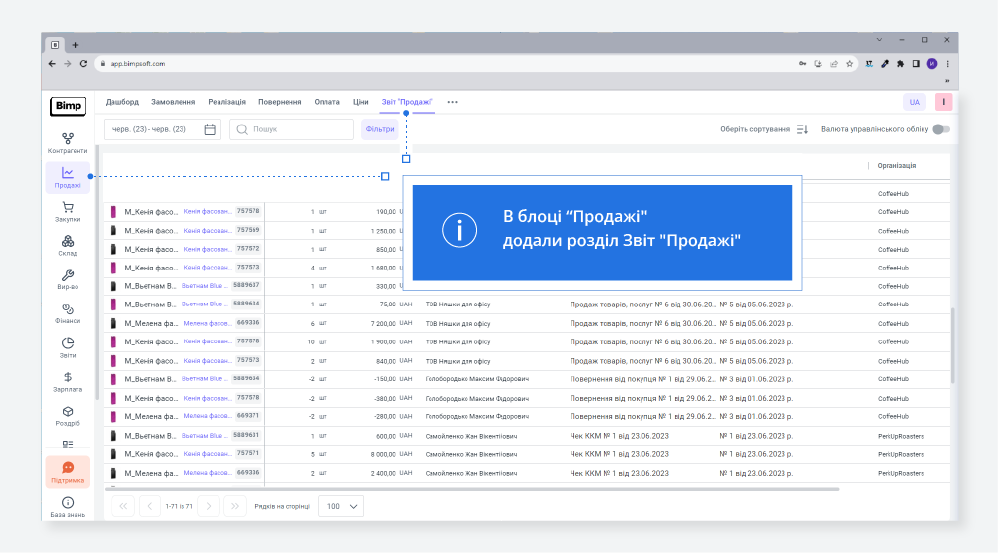
Task: Open the Контрагенти section in the sidebar
Action: pyautogui.click(x=67, y=142)
